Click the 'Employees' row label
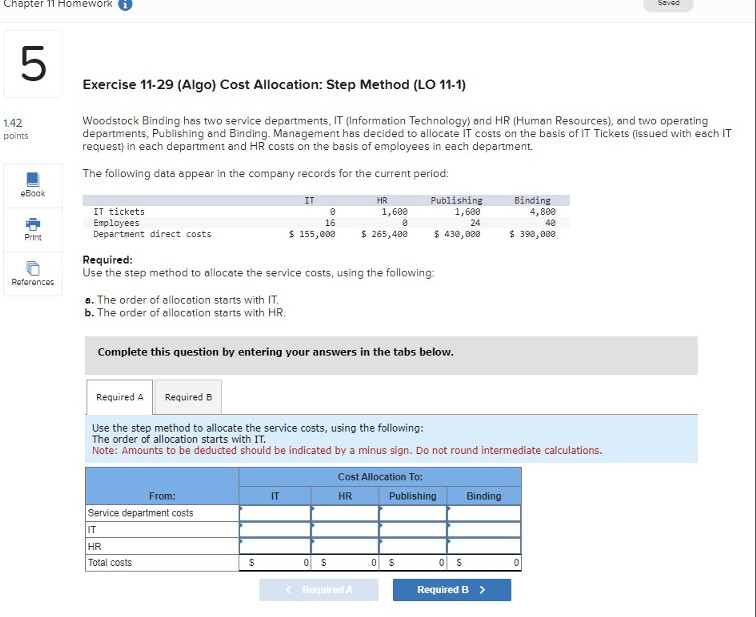This screenshot has height=617, width=756. click(x=116, y=223)
